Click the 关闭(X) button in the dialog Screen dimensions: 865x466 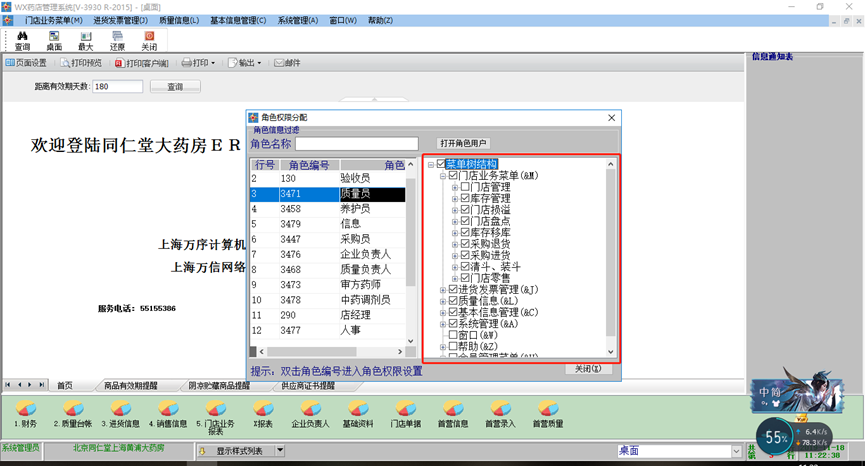click(x=589, y=368)
